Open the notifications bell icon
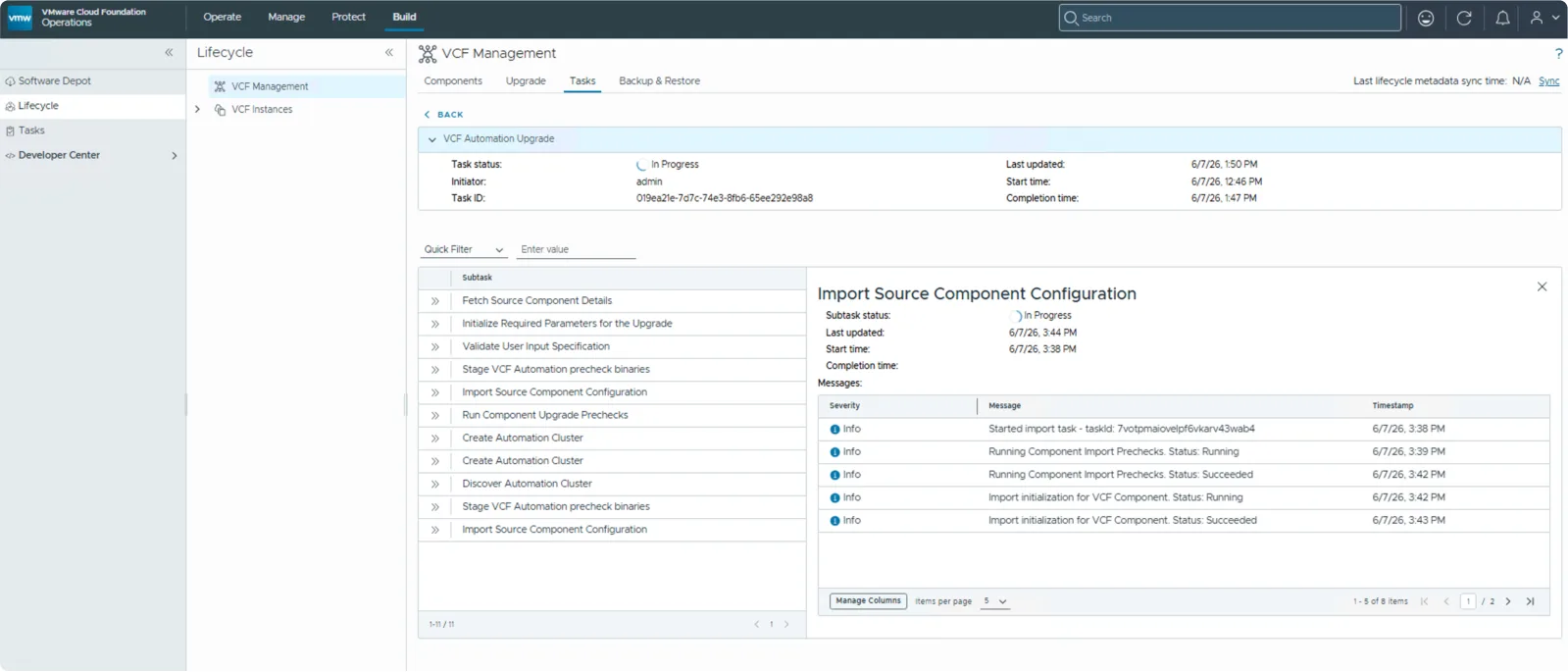The image size is (1568, 672). pyautogui.click(x=1502, y=18)
